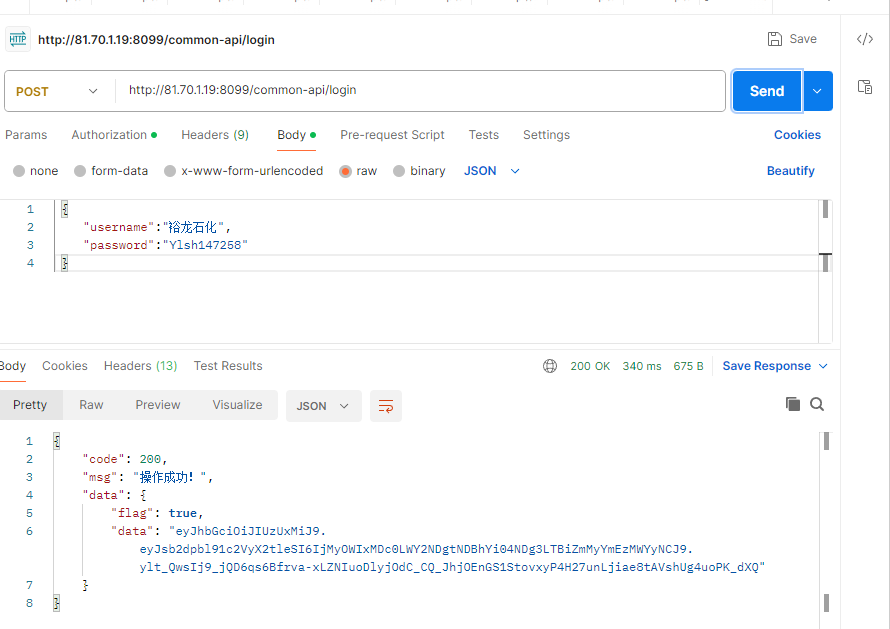Screen dimensions: 890x629
Task: Open the request info panel icon
Action: pyautogui.click(x=864, y=87)
